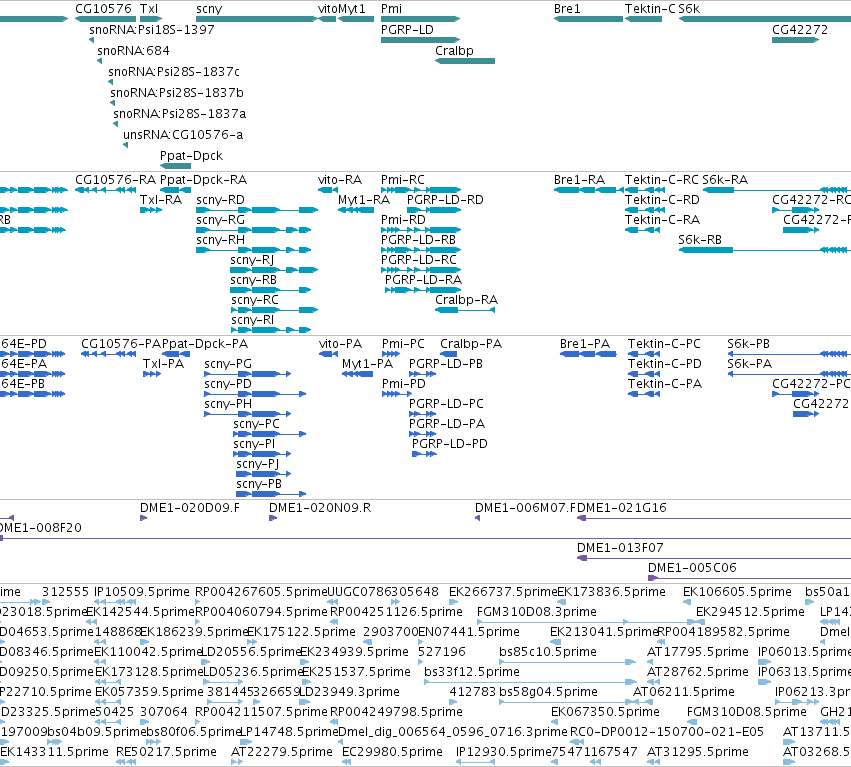Open the PGRP-LD-PD protein label
This screenshot has height=767, width=851.
(449, 444)
